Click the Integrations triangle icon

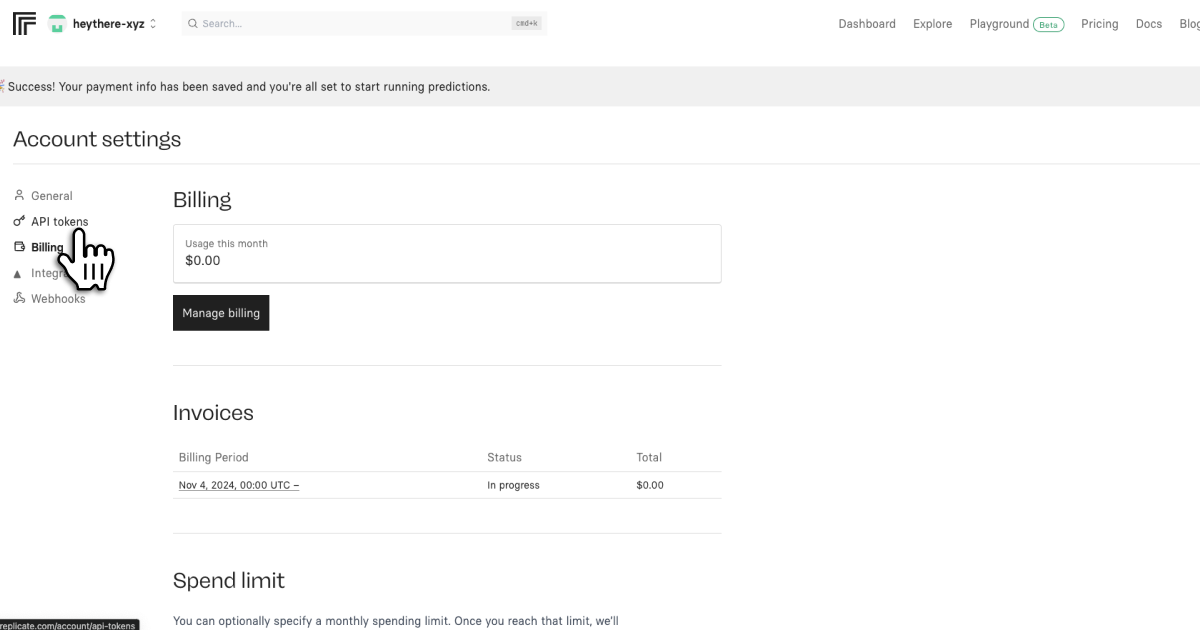pyautogui.click(x=18, y=273)
